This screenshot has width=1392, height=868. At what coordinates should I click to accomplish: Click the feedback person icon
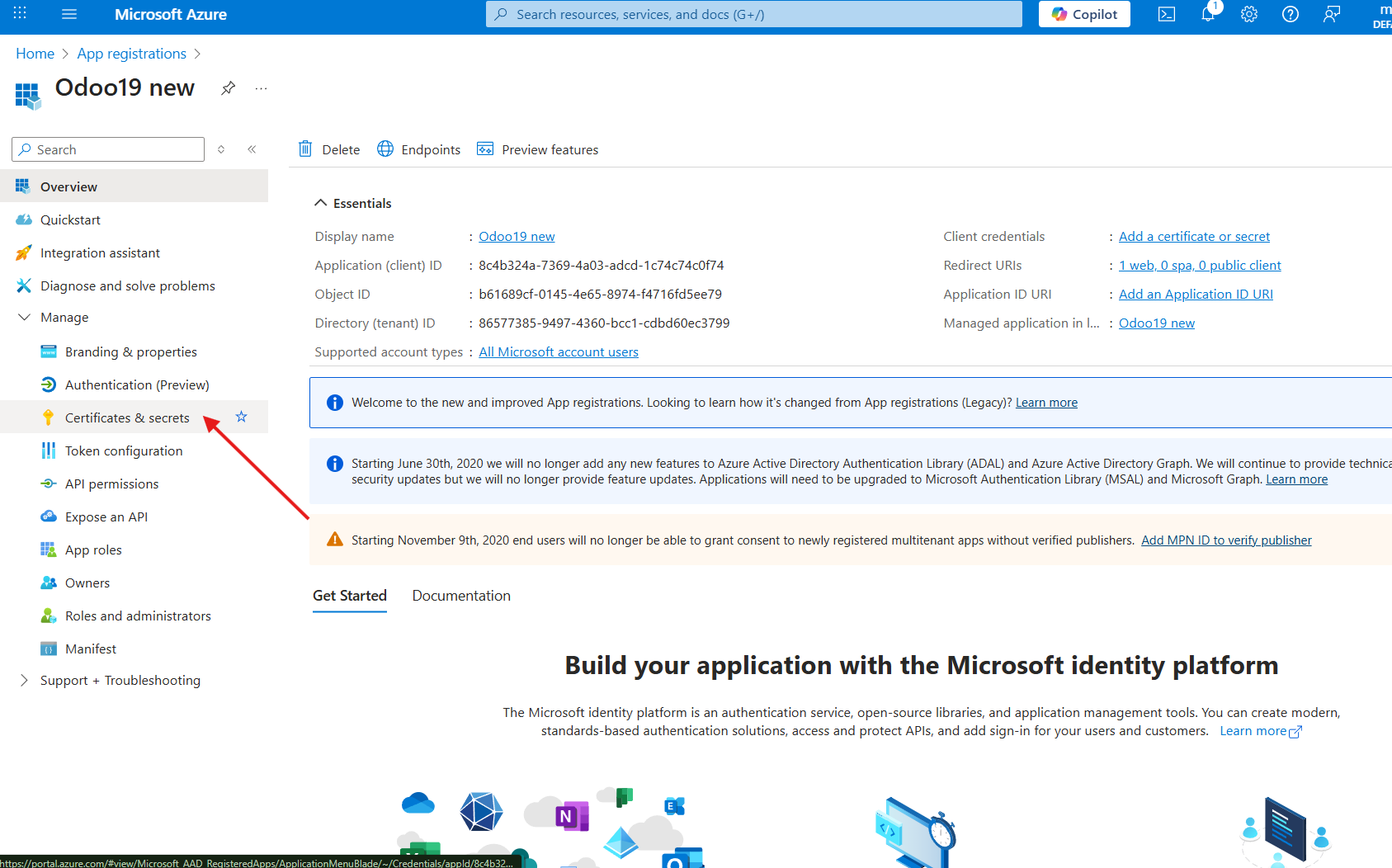coord(1331,14)
